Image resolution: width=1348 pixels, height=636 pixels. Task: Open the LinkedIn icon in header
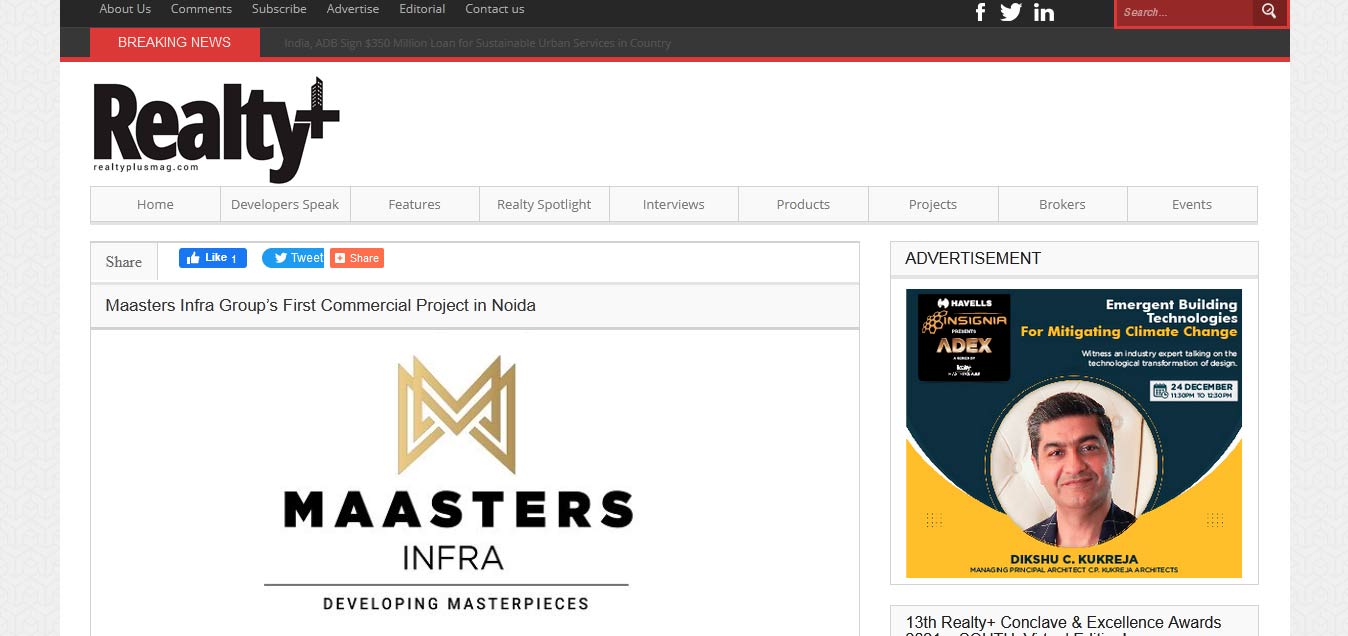(x=1043, y=12)
